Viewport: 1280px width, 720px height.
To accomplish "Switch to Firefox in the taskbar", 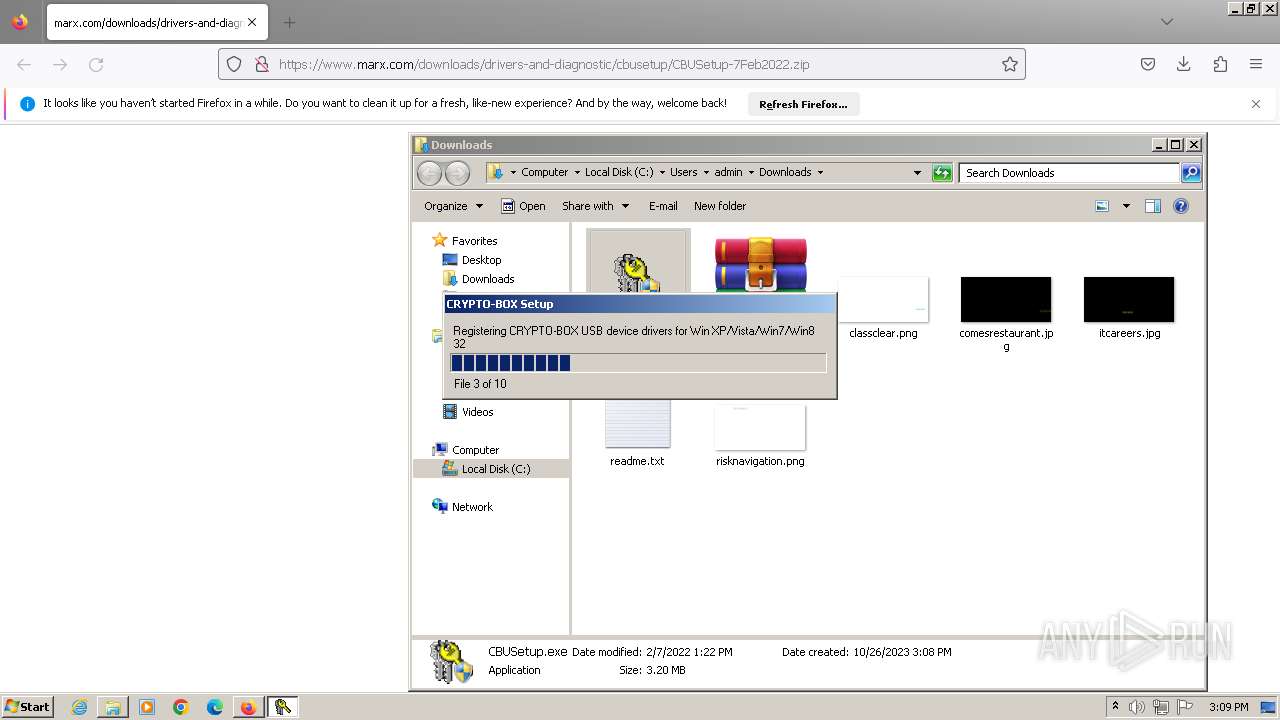I will [248, 707].
